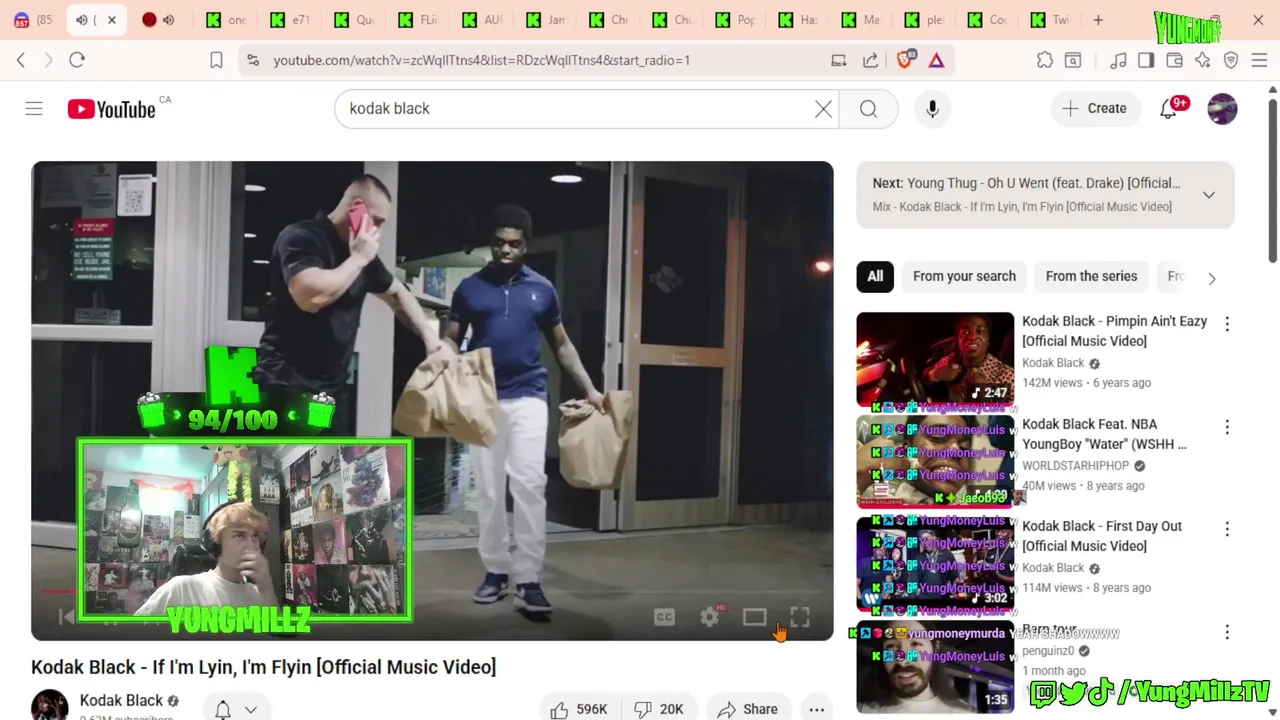Open 'Pimpin Ain't Eazy' video title
This screenshot has height=720, width=1280.
(1114, 331)
